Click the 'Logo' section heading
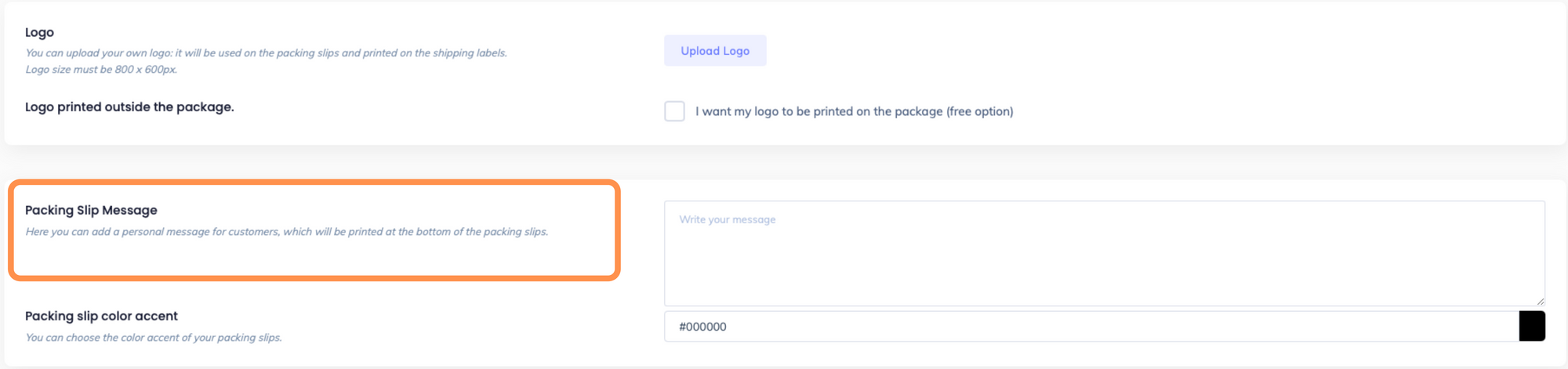This screenshot has width=1568, height=369. [x=39, y=32]
